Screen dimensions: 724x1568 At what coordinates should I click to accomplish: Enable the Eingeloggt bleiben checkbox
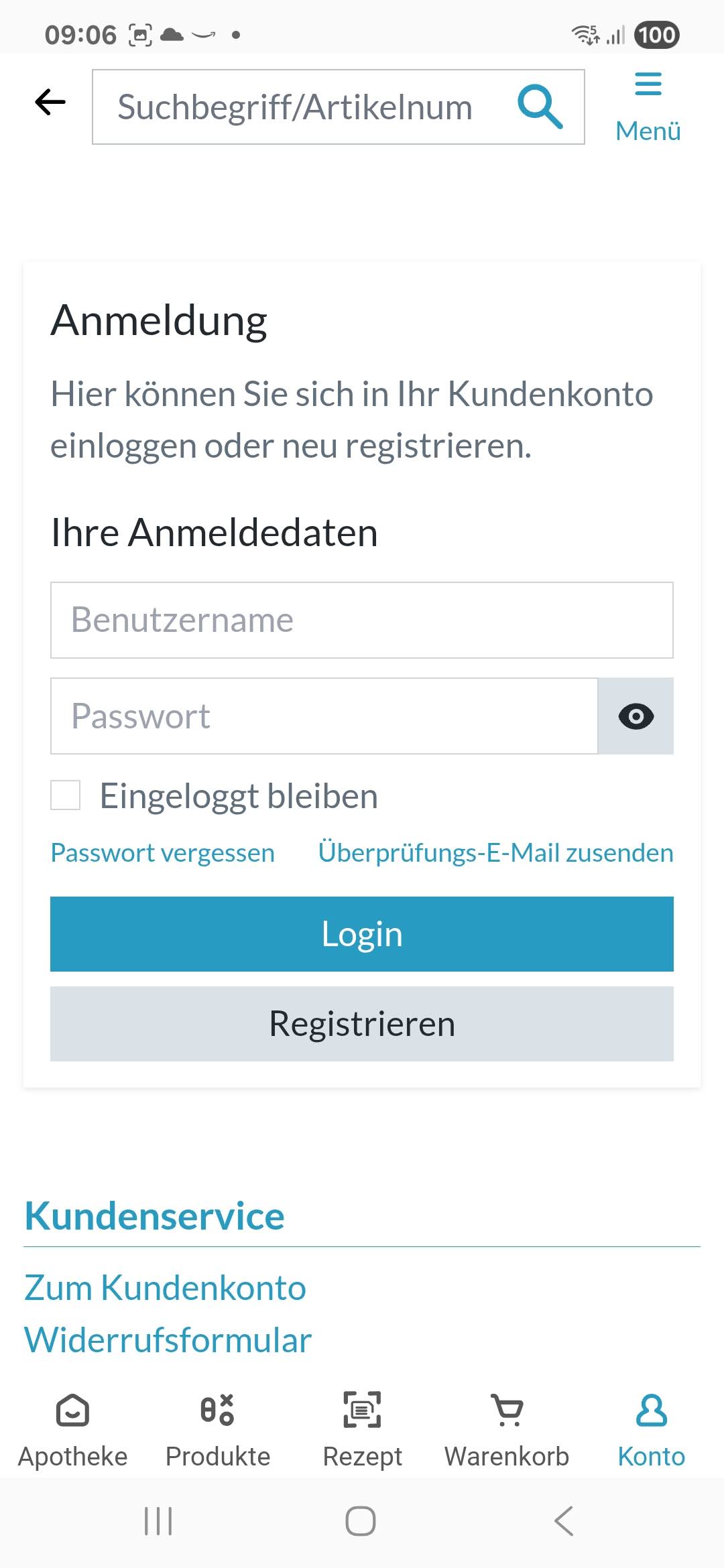[x=66, y=795]
